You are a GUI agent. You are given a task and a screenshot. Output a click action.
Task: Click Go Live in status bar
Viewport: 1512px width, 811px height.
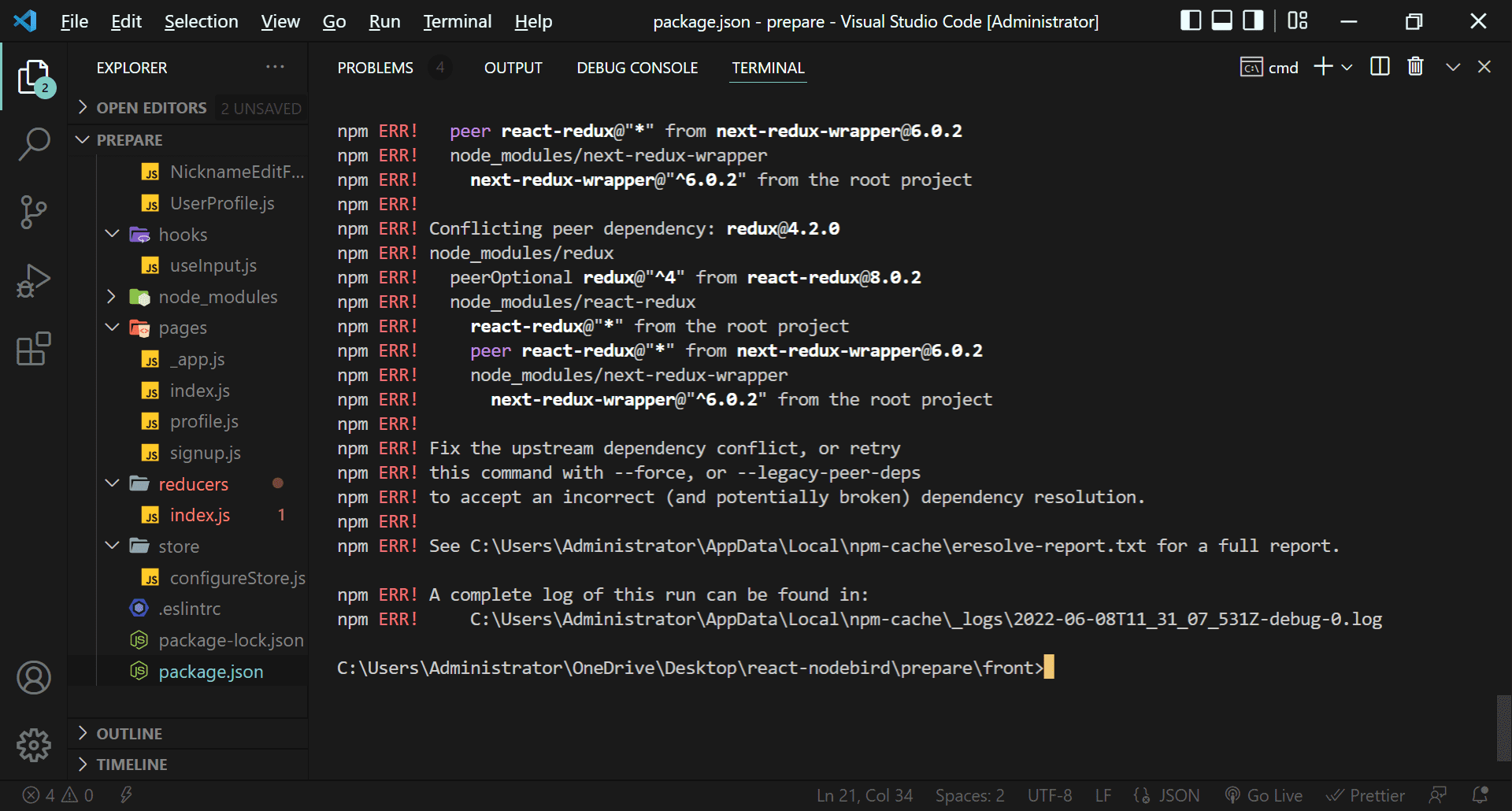(1265, 795)
